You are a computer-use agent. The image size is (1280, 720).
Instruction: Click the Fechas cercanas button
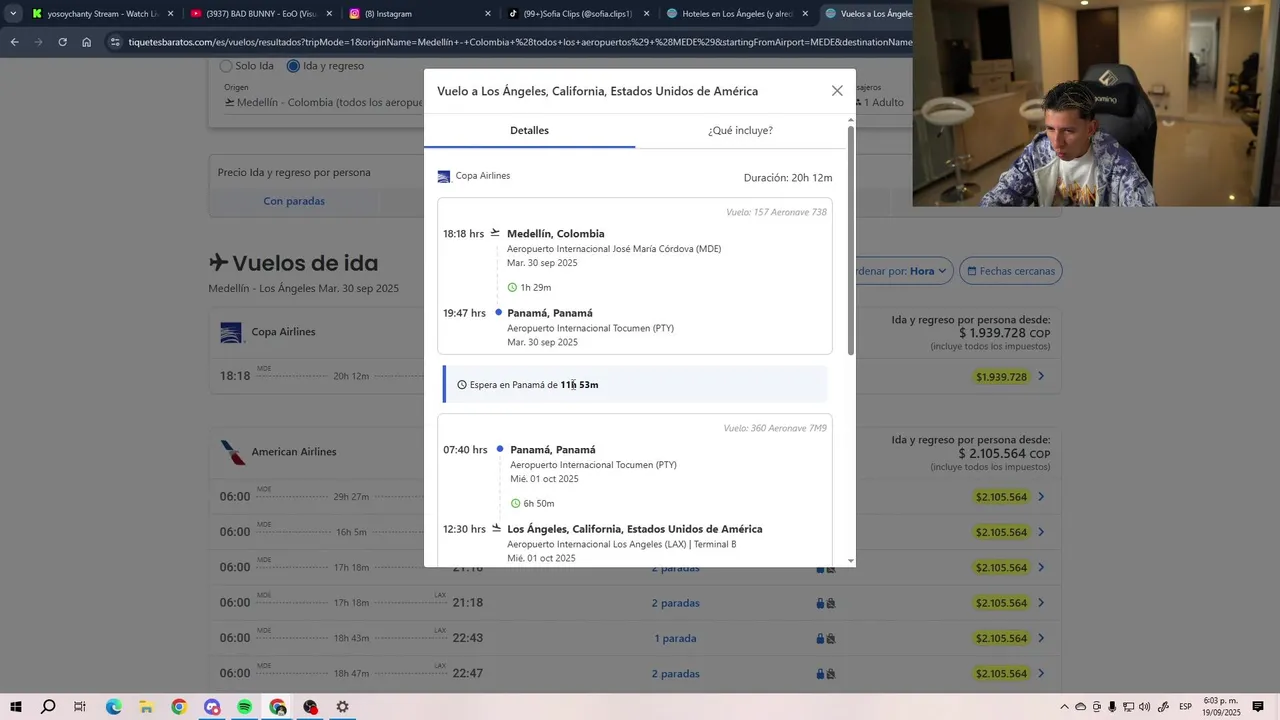coord(1010,271)
